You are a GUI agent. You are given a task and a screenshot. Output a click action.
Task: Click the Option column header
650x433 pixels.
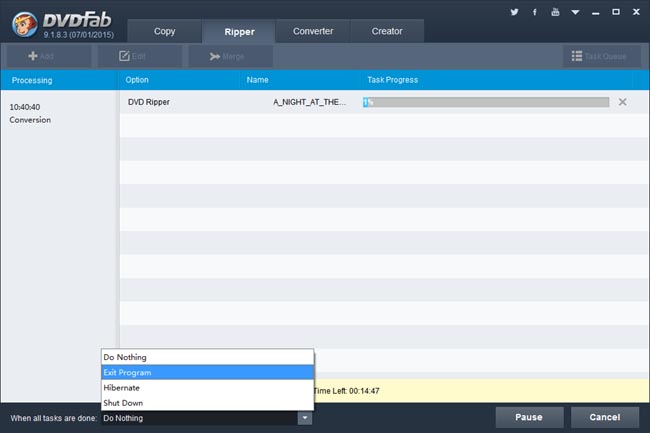tap(137, 80)
